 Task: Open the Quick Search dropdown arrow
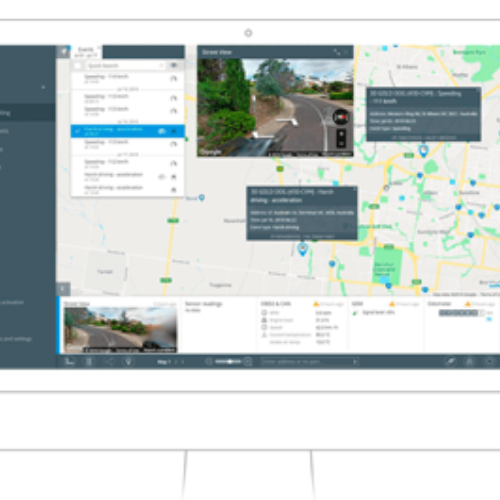(x=161, y=66)
